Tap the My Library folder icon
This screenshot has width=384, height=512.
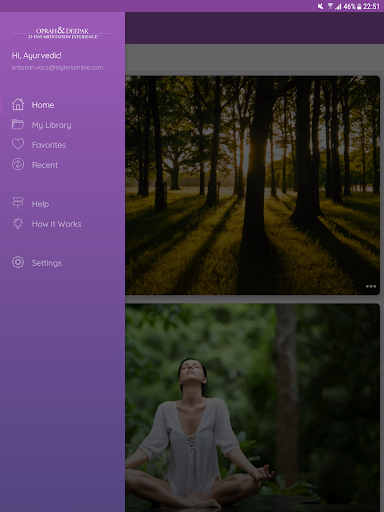pos(18,124)
